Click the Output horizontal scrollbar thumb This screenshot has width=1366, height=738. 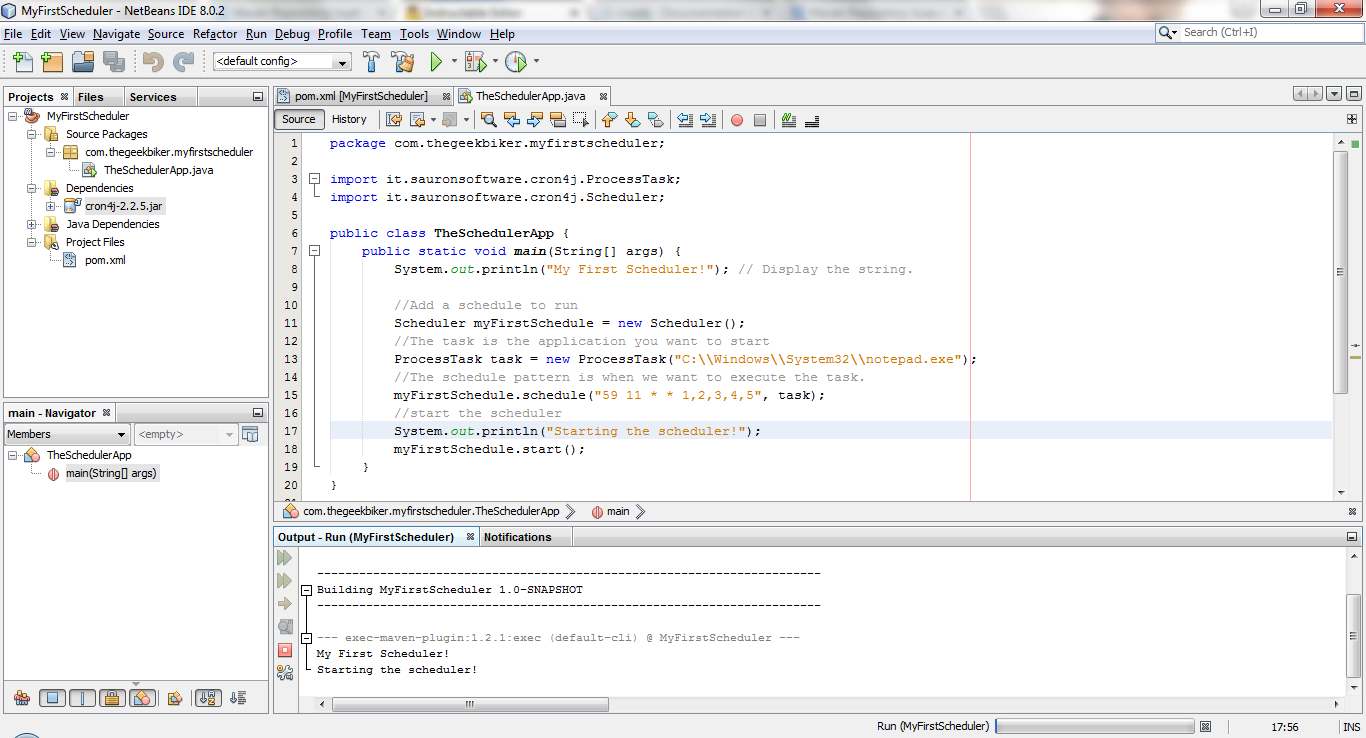point(470,704)
